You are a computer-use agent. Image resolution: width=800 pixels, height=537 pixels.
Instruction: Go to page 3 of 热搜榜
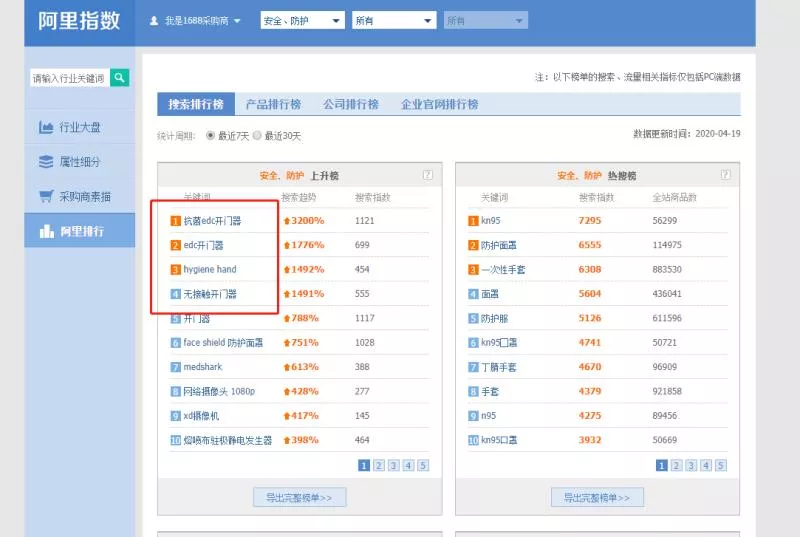pyautogui.click(x=691, y=465)
